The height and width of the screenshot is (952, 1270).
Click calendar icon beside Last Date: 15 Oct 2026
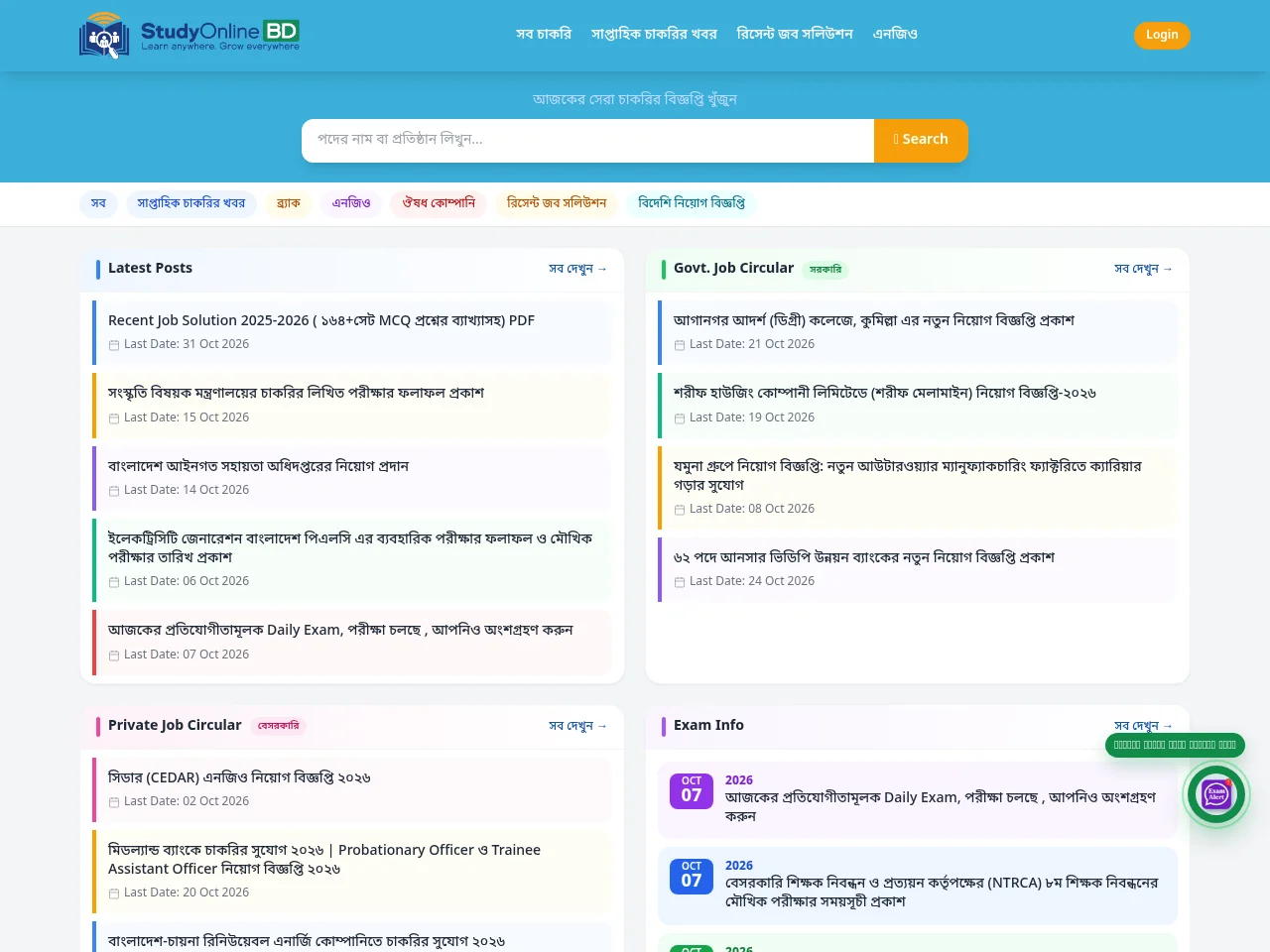point(114,418)
